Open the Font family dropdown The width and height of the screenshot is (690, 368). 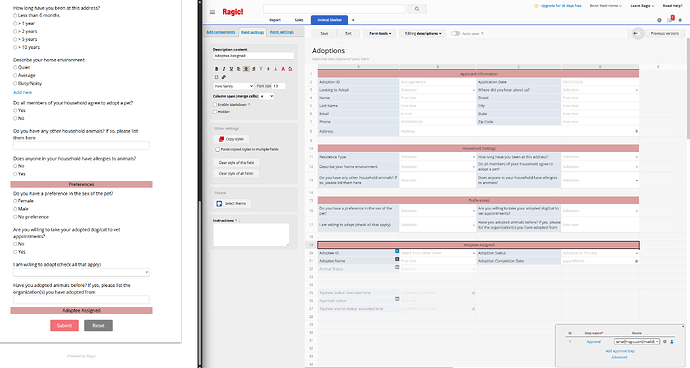click(233, 86)
